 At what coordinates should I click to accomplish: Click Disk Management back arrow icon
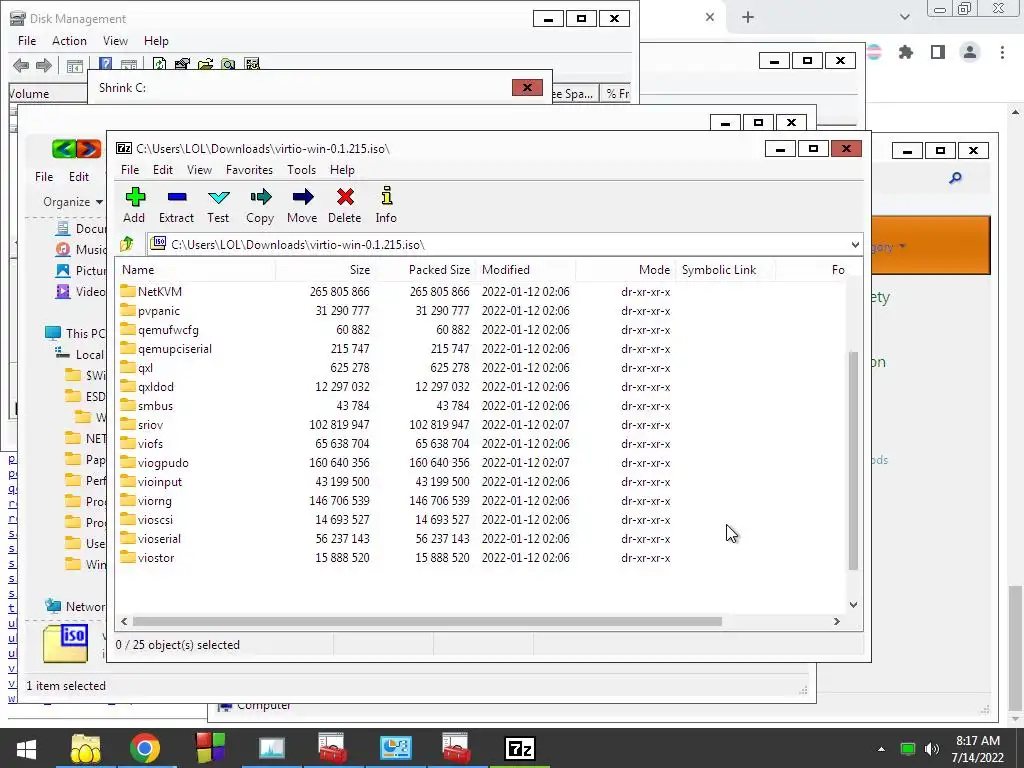pyautogui.click(x=21, y=65)
